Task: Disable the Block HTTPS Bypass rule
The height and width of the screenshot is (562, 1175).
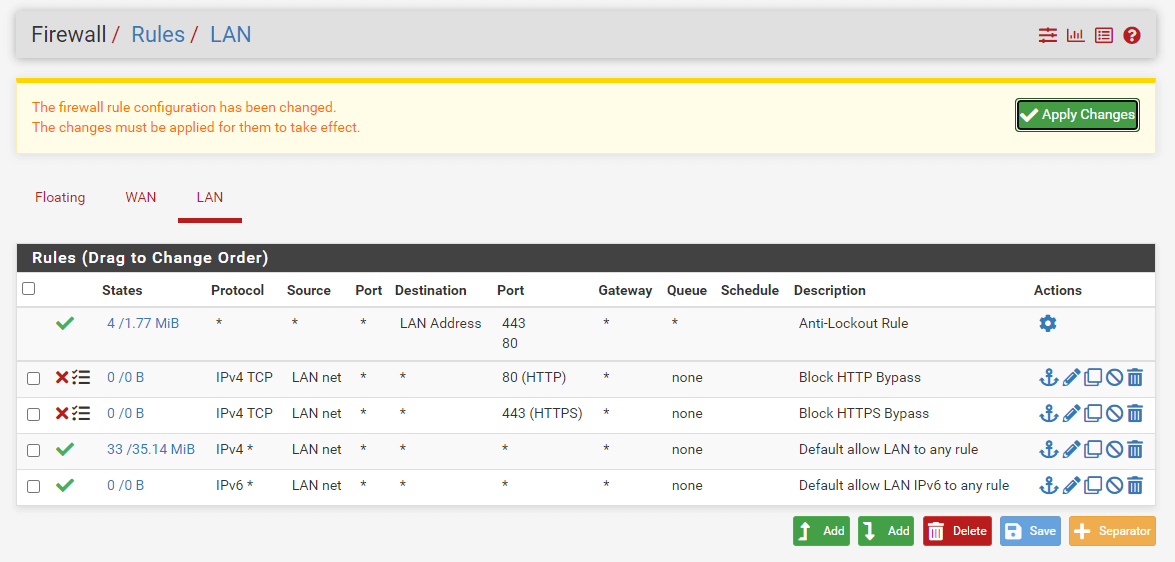Action: pos(1114,413)
